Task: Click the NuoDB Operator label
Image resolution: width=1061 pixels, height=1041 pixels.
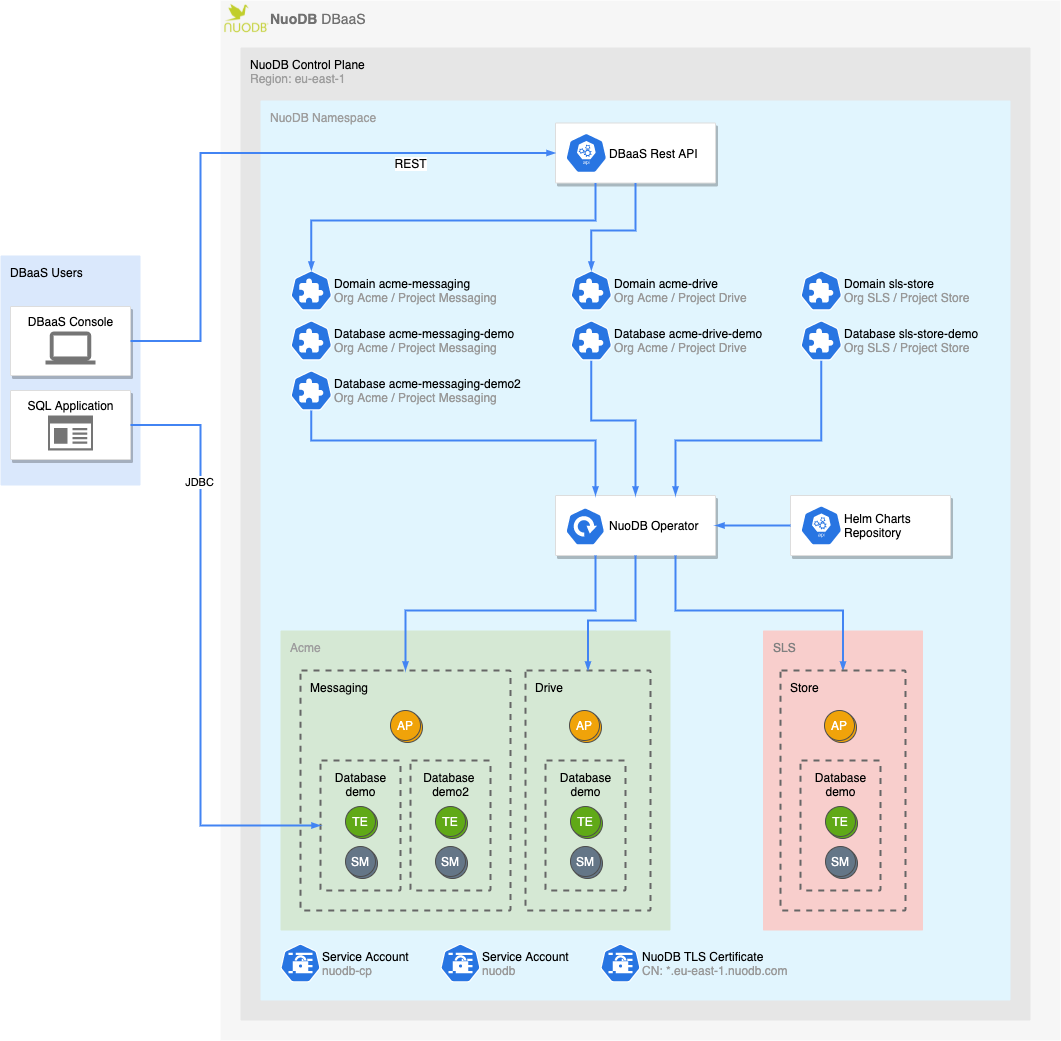Action: (653, 526)
